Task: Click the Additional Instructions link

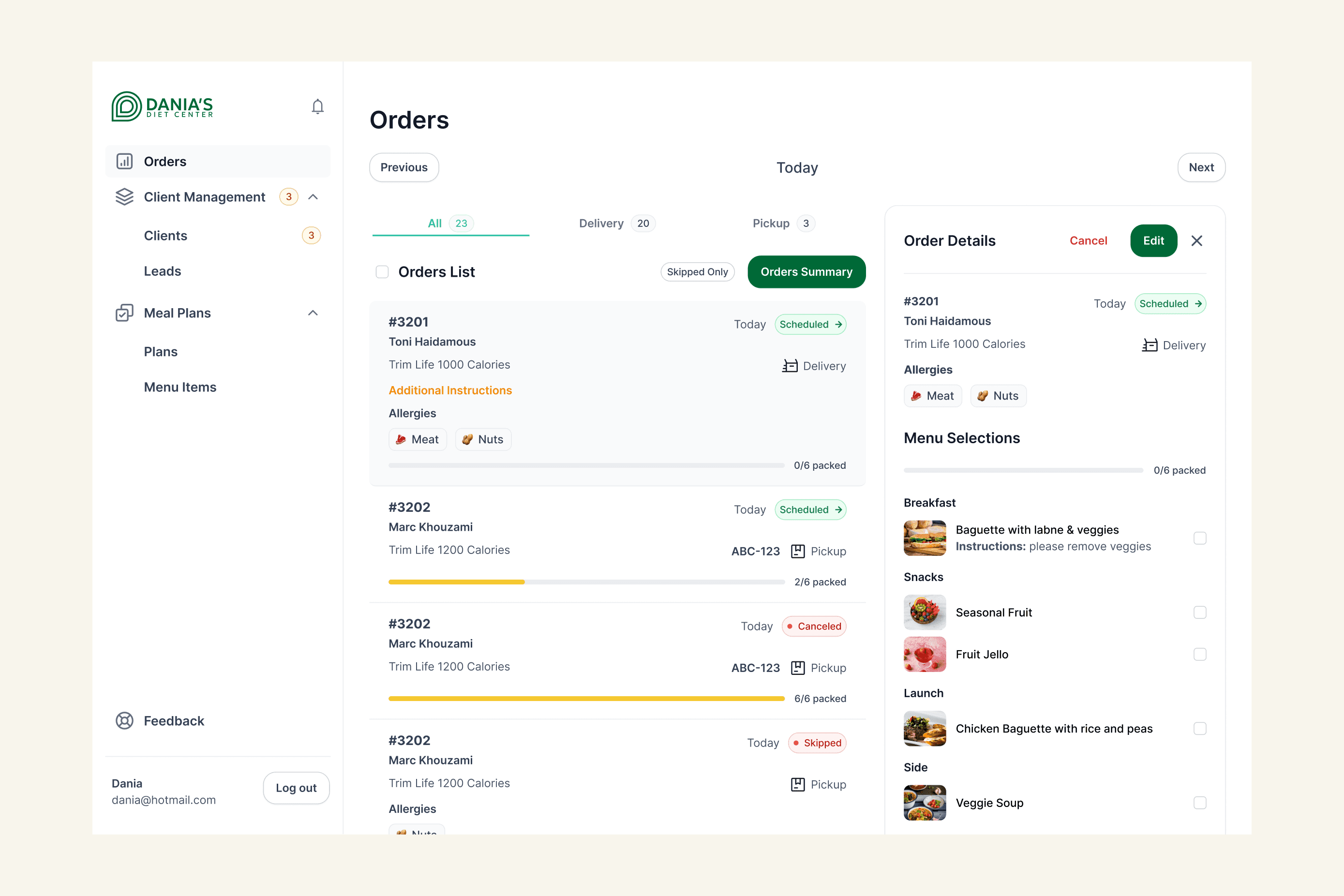Action: 450,390
